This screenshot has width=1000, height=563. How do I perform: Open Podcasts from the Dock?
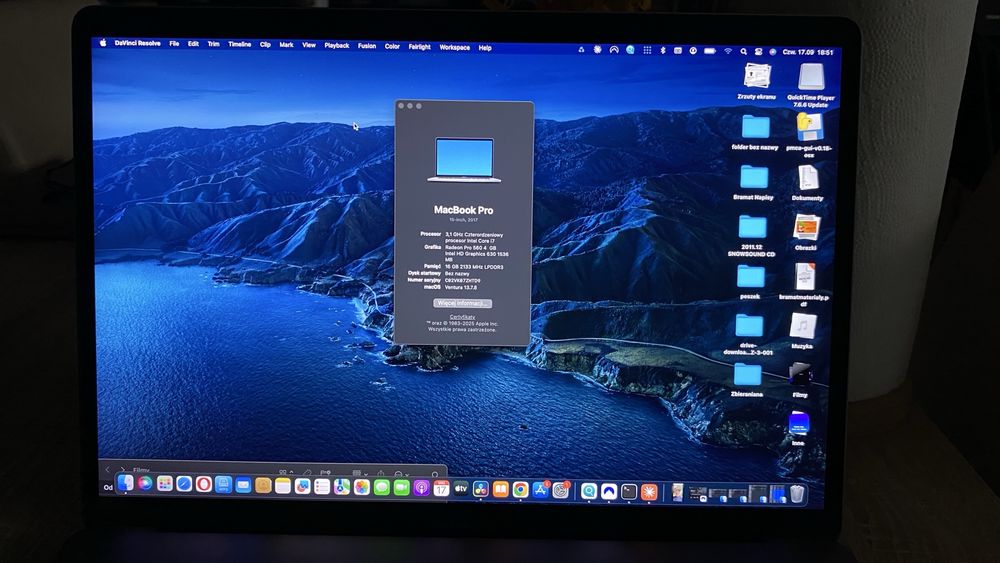[x=421, y=488]
